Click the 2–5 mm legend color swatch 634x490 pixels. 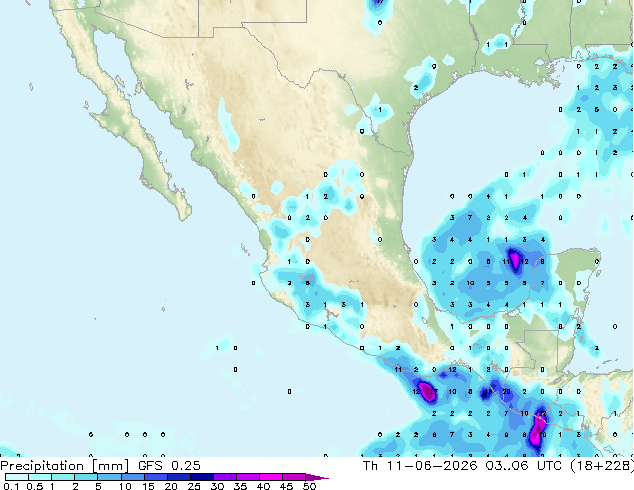point(87,477)
